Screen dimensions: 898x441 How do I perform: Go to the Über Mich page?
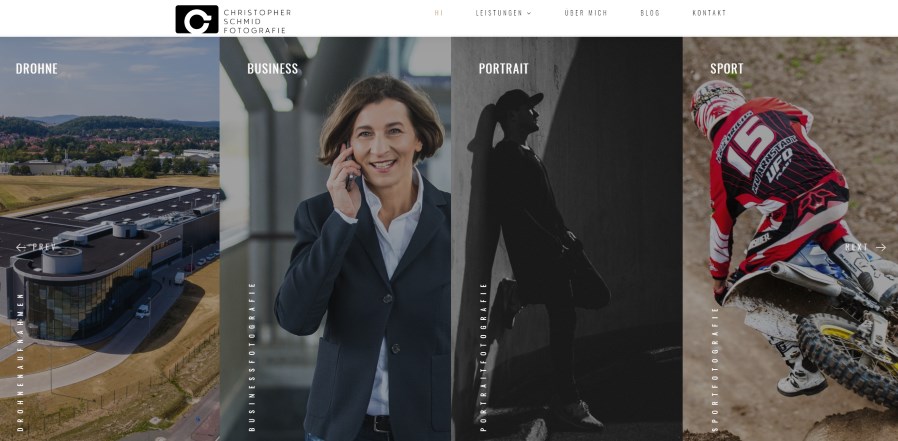(x=585, y=13)
